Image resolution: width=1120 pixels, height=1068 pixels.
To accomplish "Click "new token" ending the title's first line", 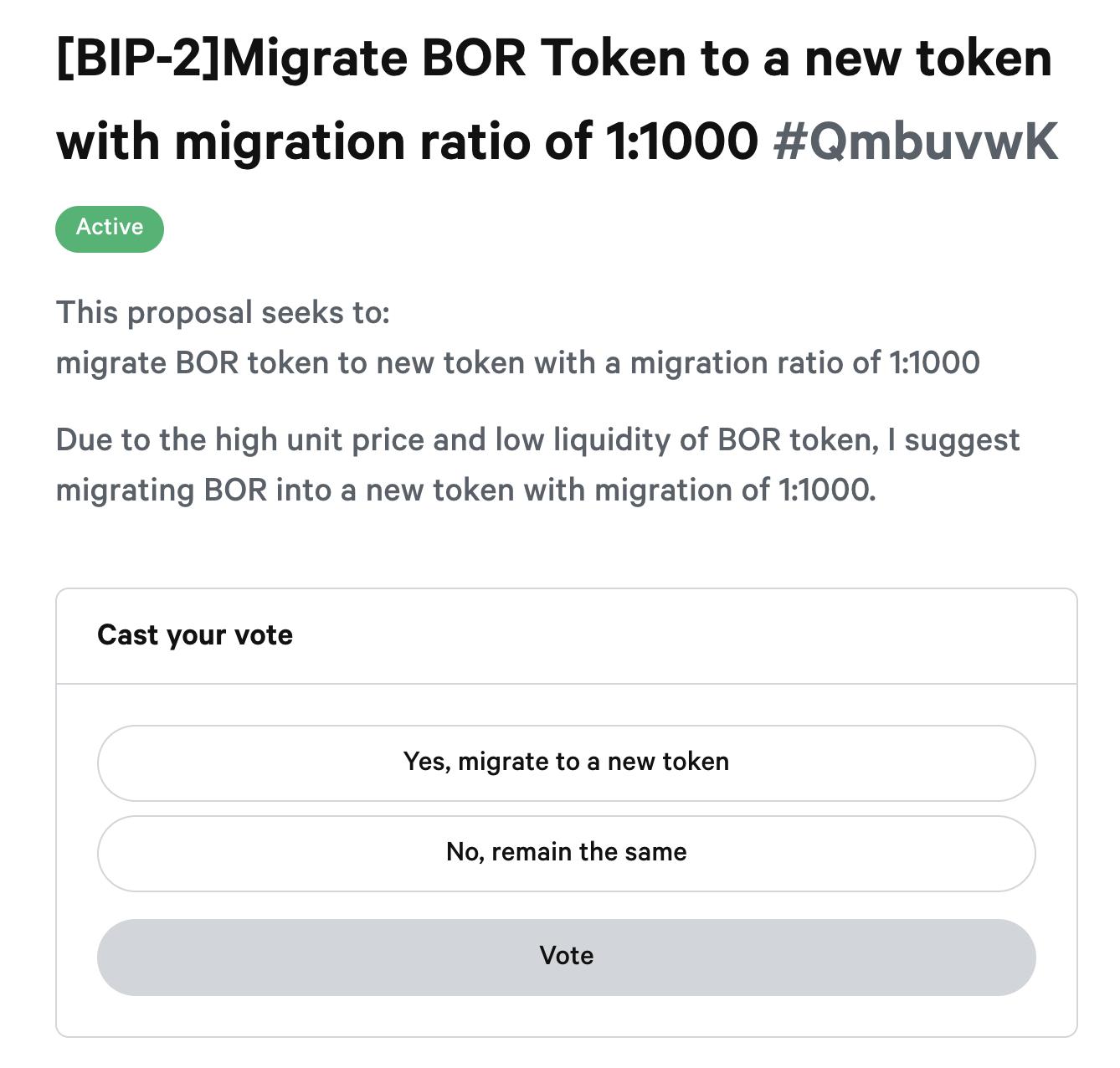I will [x=927, y=59].
